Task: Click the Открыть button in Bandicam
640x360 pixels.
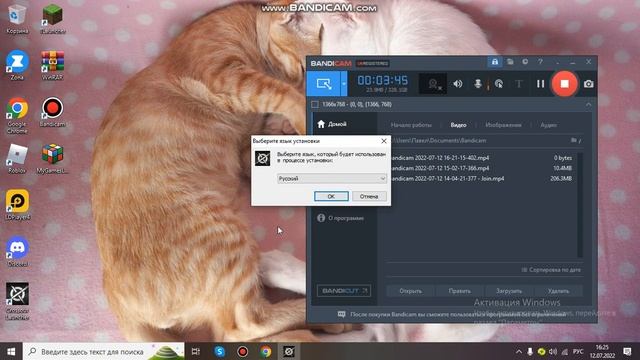Action: (411, 291)
